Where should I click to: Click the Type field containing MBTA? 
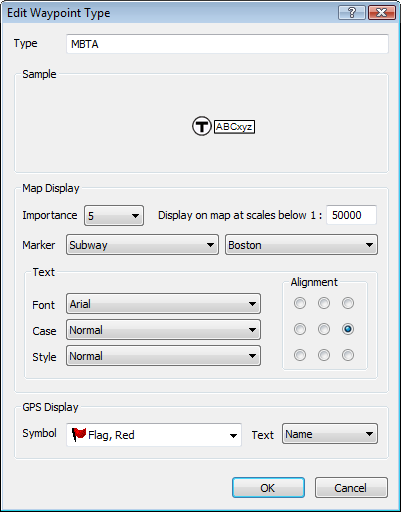(x=227, y=44)
